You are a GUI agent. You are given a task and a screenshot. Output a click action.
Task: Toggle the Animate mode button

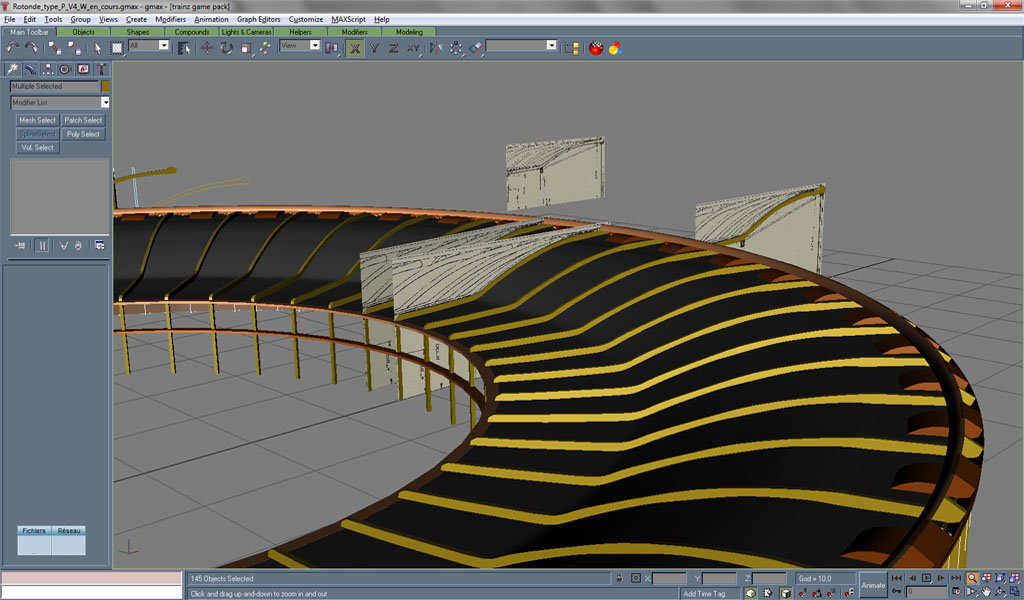click(873, 585)
